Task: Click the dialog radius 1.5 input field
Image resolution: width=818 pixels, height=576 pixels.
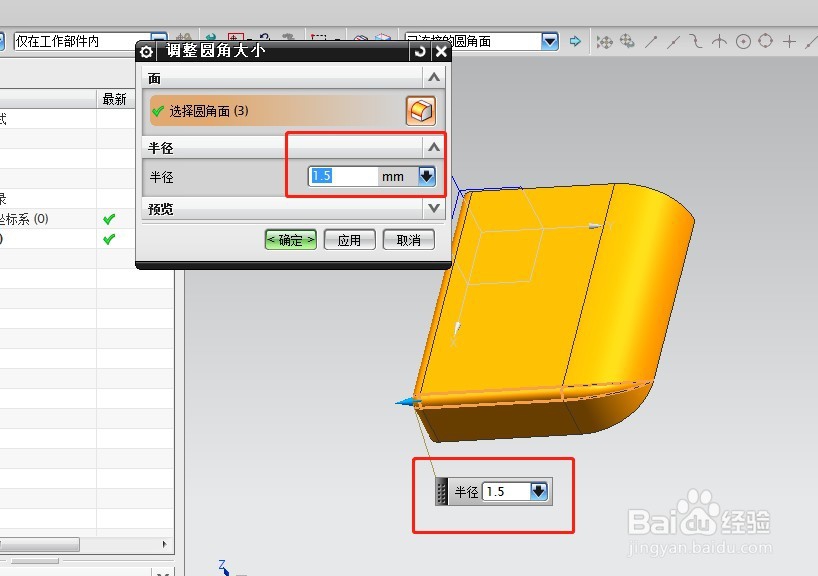Action: [x=343, y=176]
